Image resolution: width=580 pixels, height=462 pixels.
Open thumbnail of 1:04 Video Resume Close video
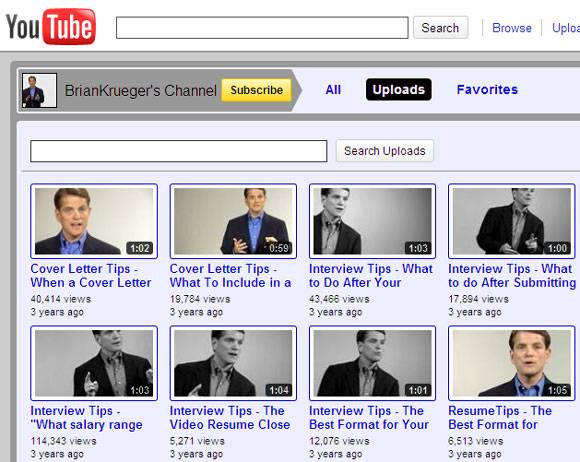click(233, 363)
